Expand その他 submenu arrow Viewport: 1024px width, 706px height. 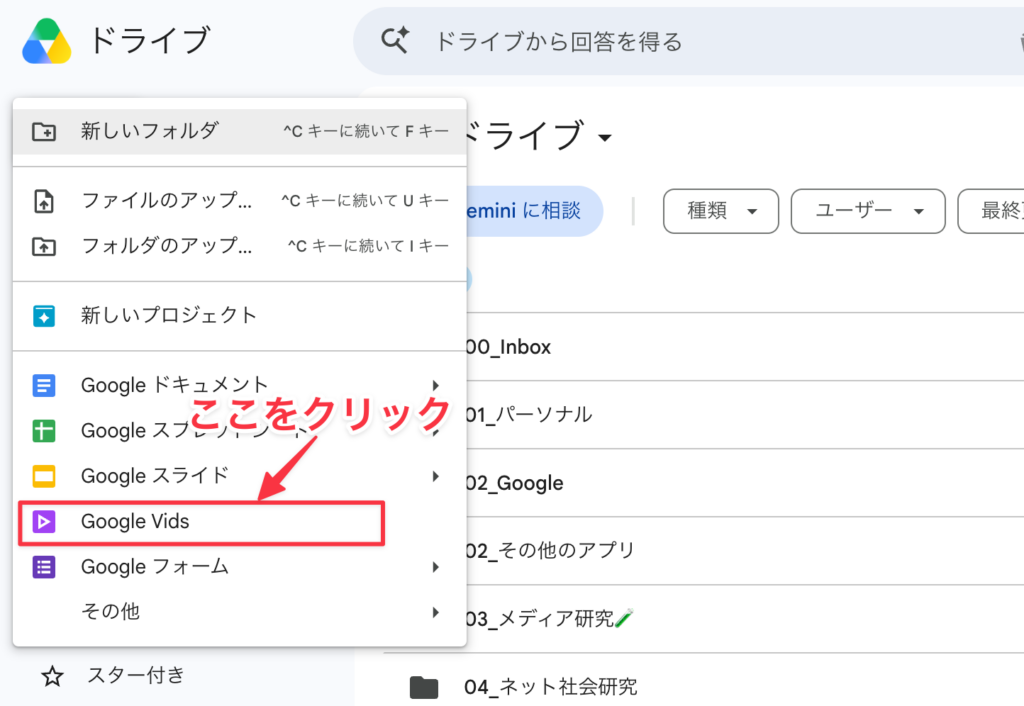pos(436,612)
